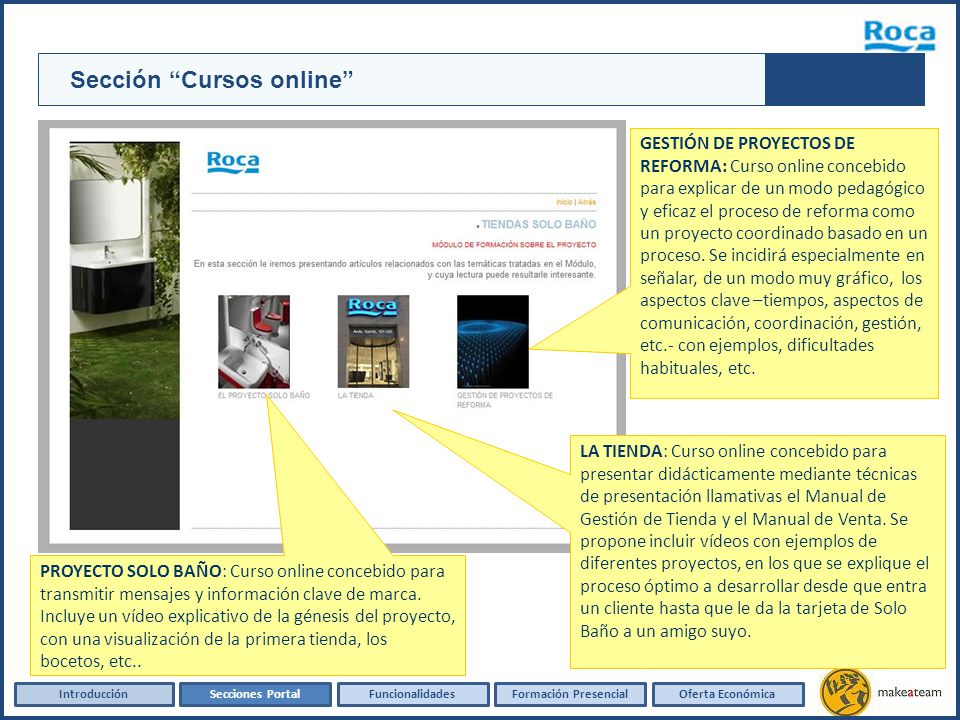The height and width of the screenshot is (720, 960).
Task: Open the La Tienda storefront thumbnail
Action: coord(373,342)
